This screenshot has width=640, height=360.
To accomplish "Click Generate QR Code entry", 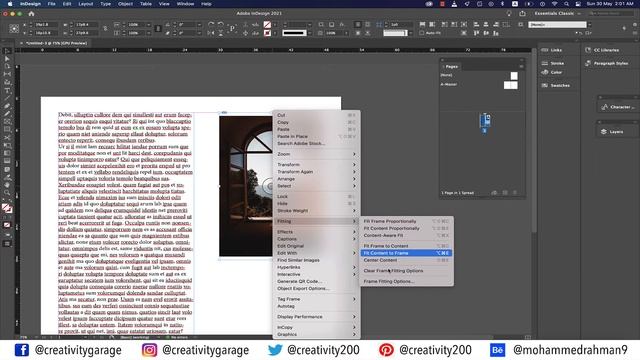I will coord(316,281).
